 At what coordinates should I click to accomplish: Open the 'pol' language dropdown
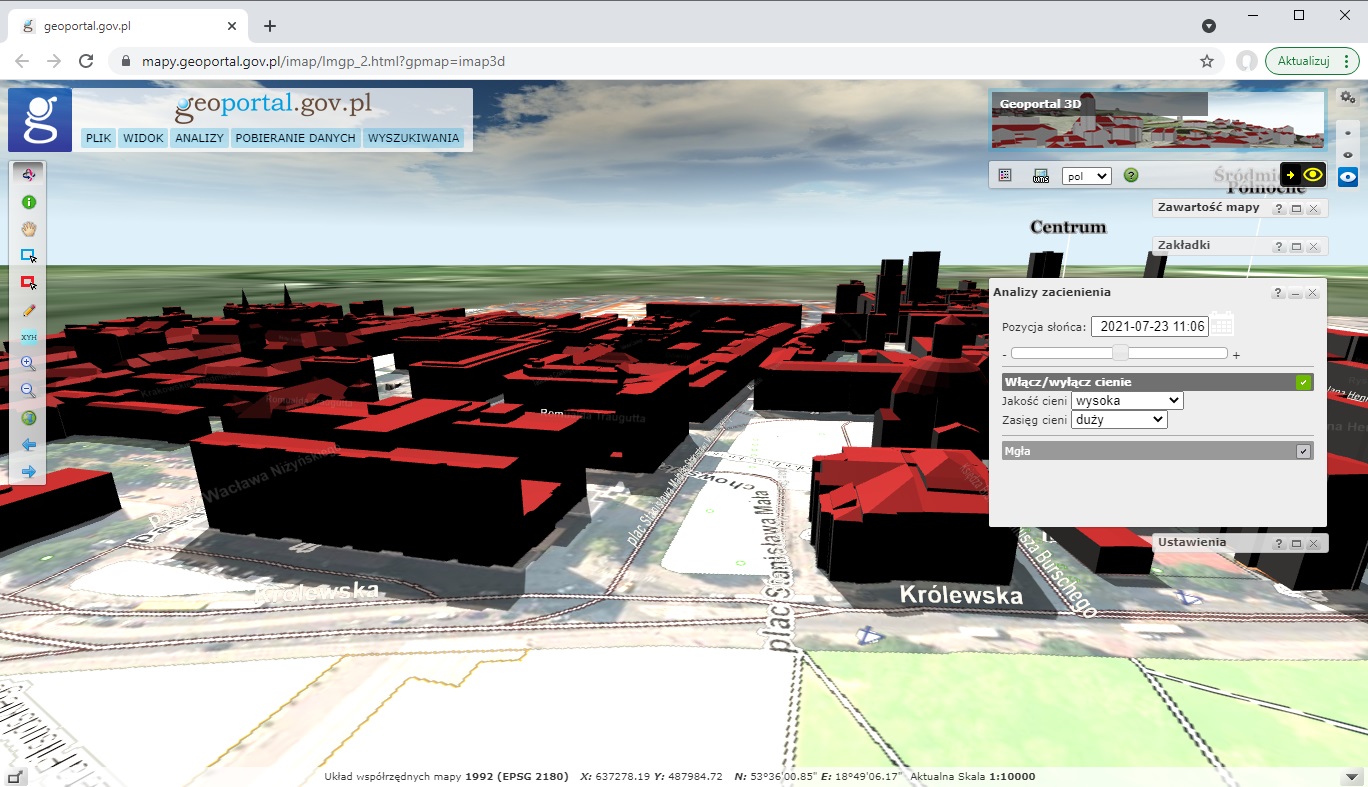coord(1086,175)
